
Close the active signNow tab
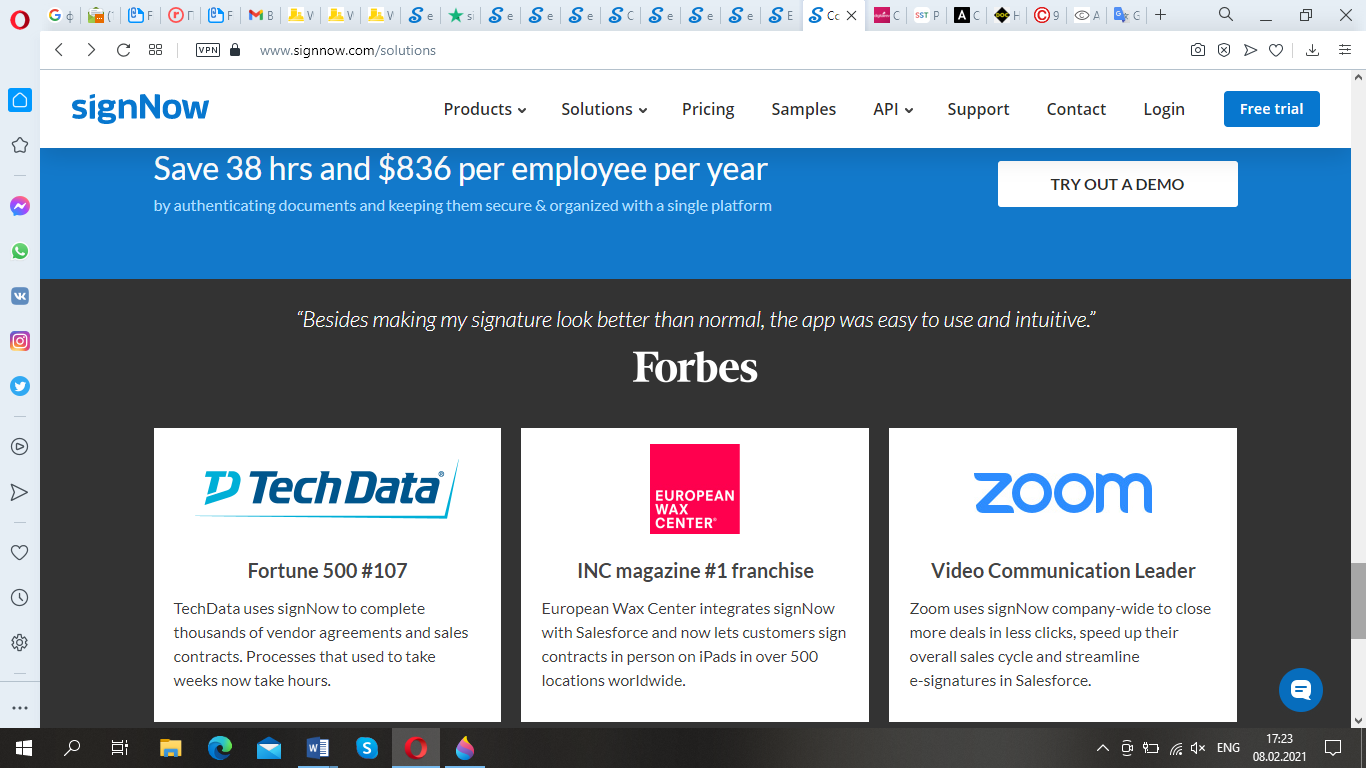[x=852, y=16]
